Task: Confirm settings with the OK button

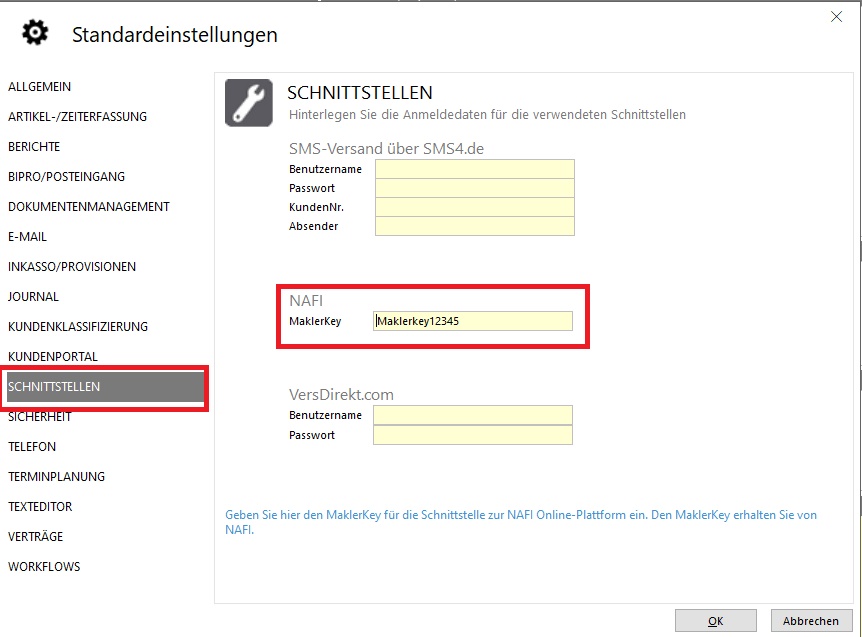Action: point(715,621)
